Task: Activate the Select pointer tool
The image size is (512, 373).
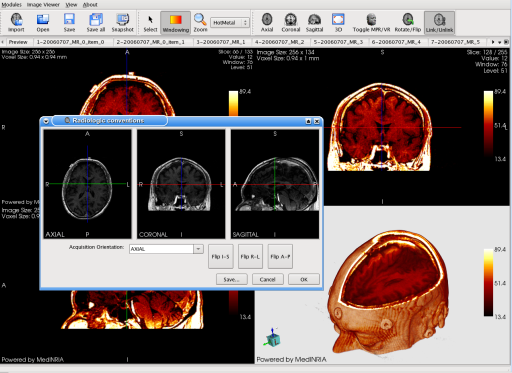Action: (150, 22)
